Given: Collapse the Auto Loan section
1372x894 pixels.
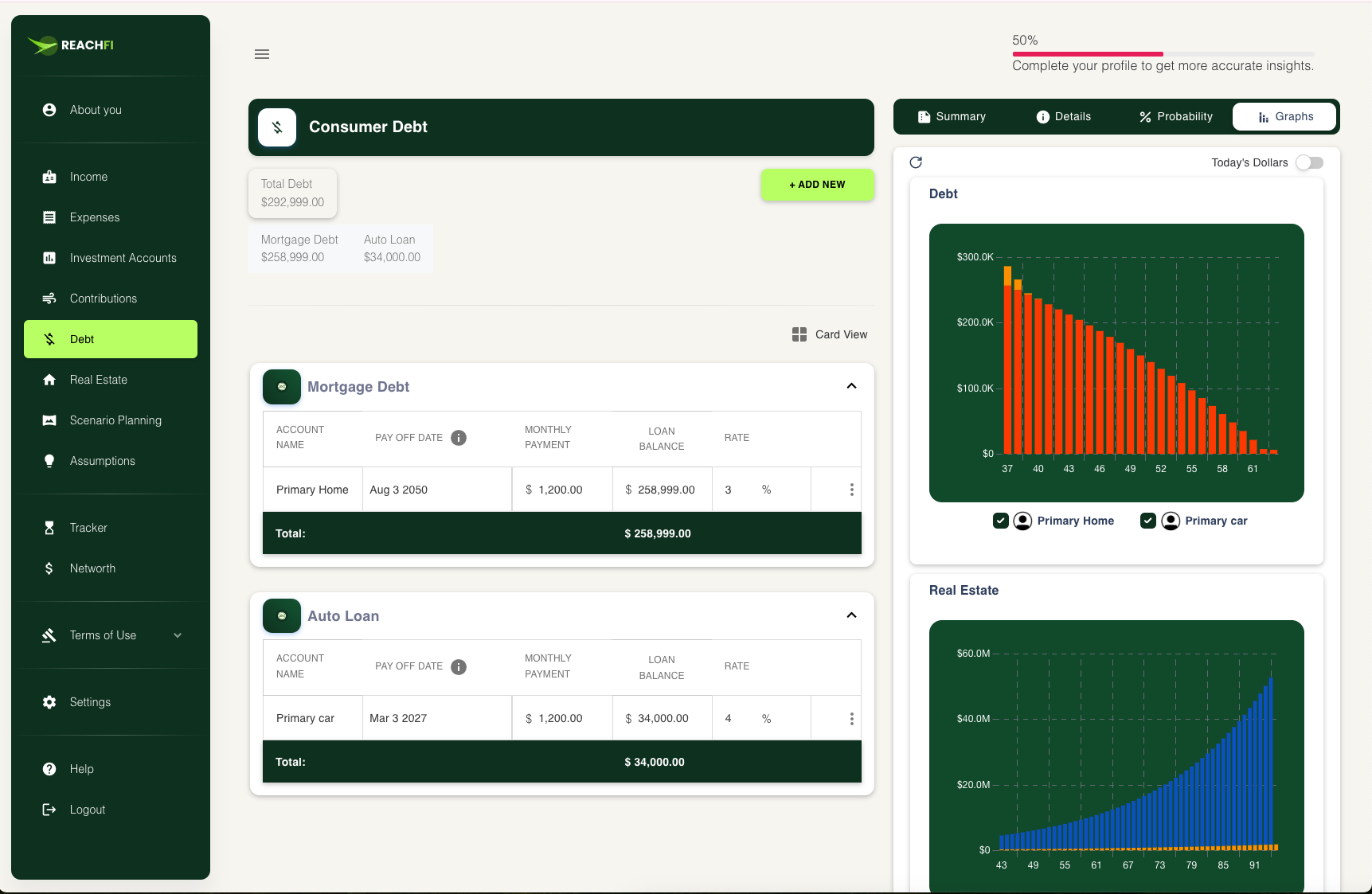Looking at the screenshot, I should coord(851,615).
